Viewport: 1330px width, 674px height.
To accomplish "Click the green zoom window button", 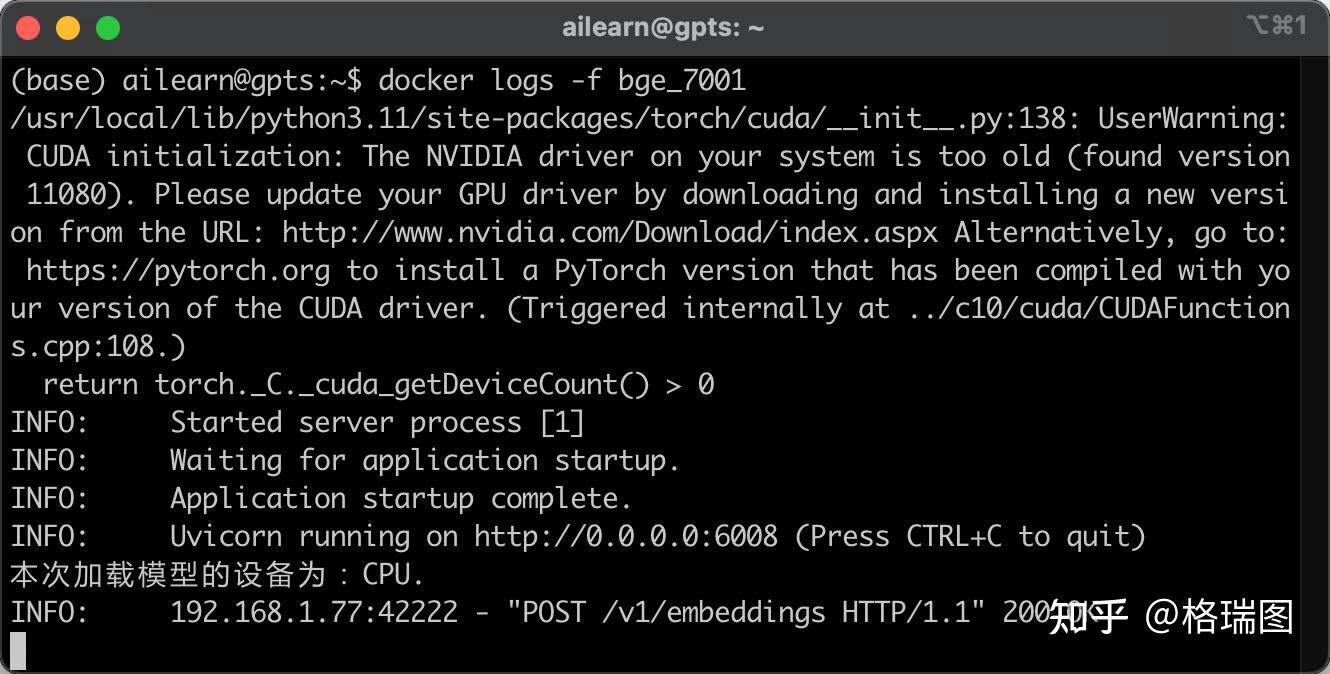I will 108,28.
